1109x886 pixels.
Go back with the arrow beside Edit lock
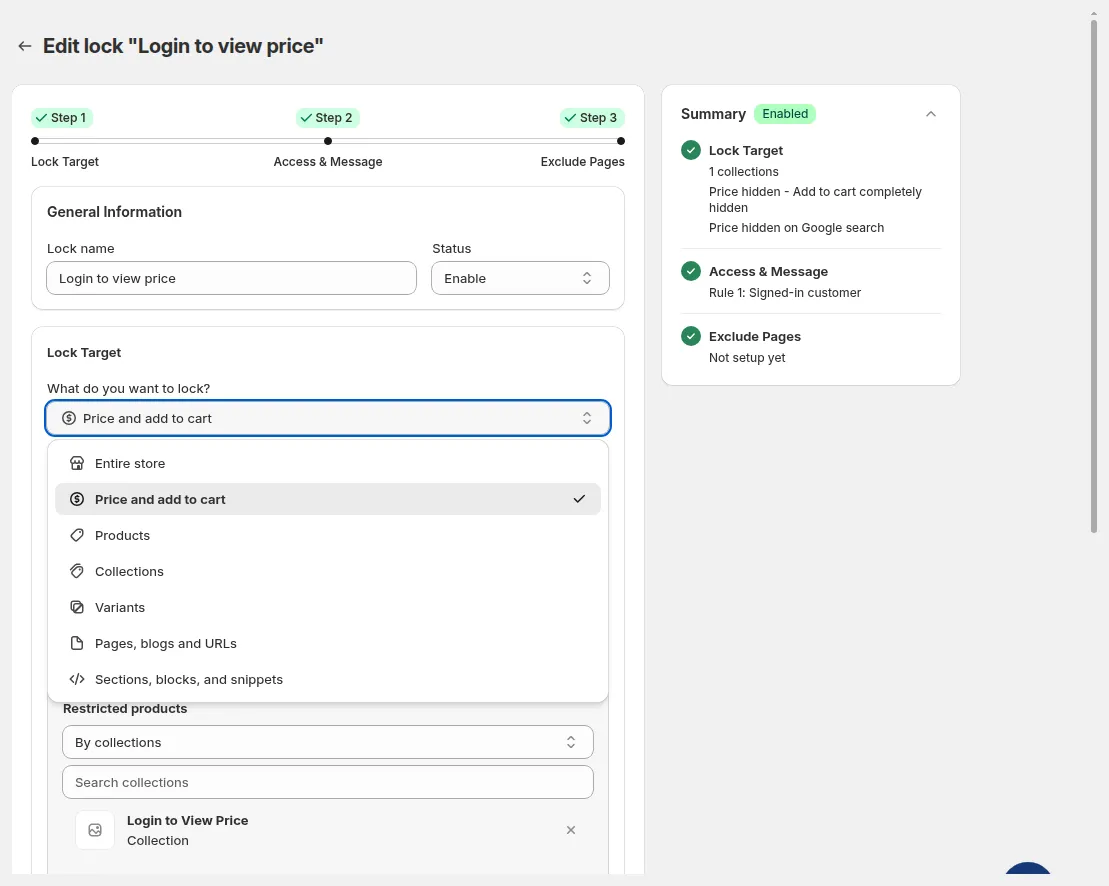click(25, 46)
